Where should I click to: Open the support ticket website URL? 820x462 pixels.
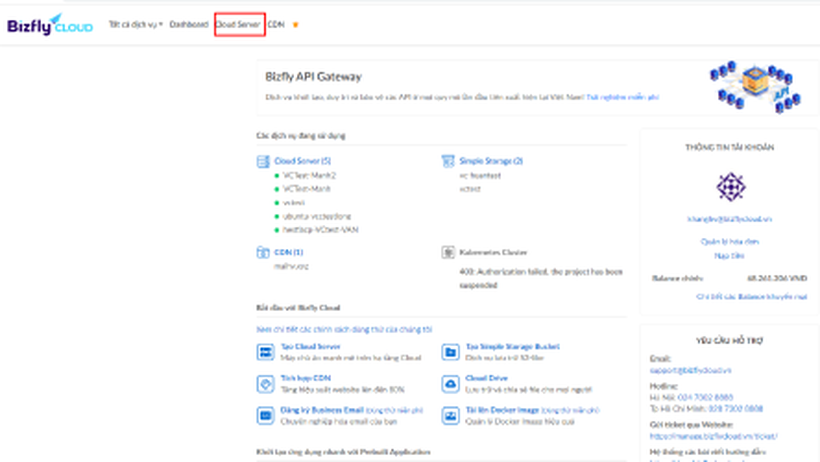714,436
